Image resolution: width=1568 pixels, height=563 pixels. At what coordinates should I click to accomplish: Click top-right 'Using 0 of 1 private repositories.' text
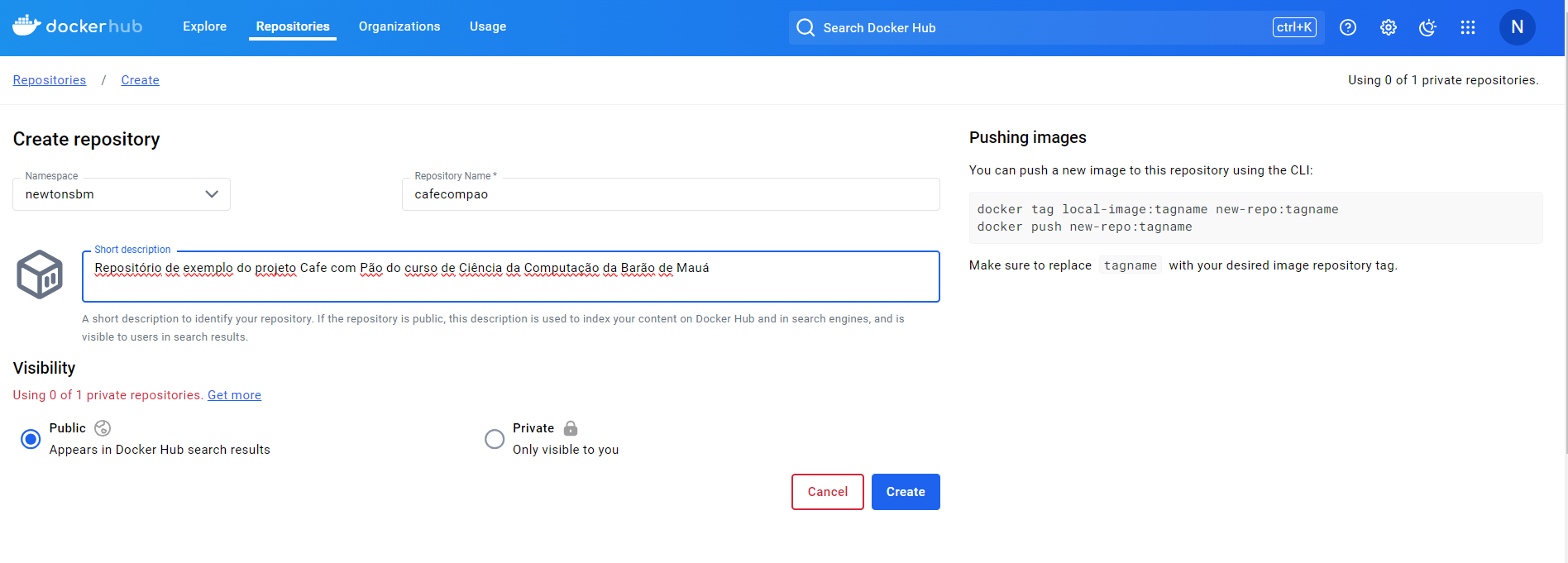pos(1443,80)
